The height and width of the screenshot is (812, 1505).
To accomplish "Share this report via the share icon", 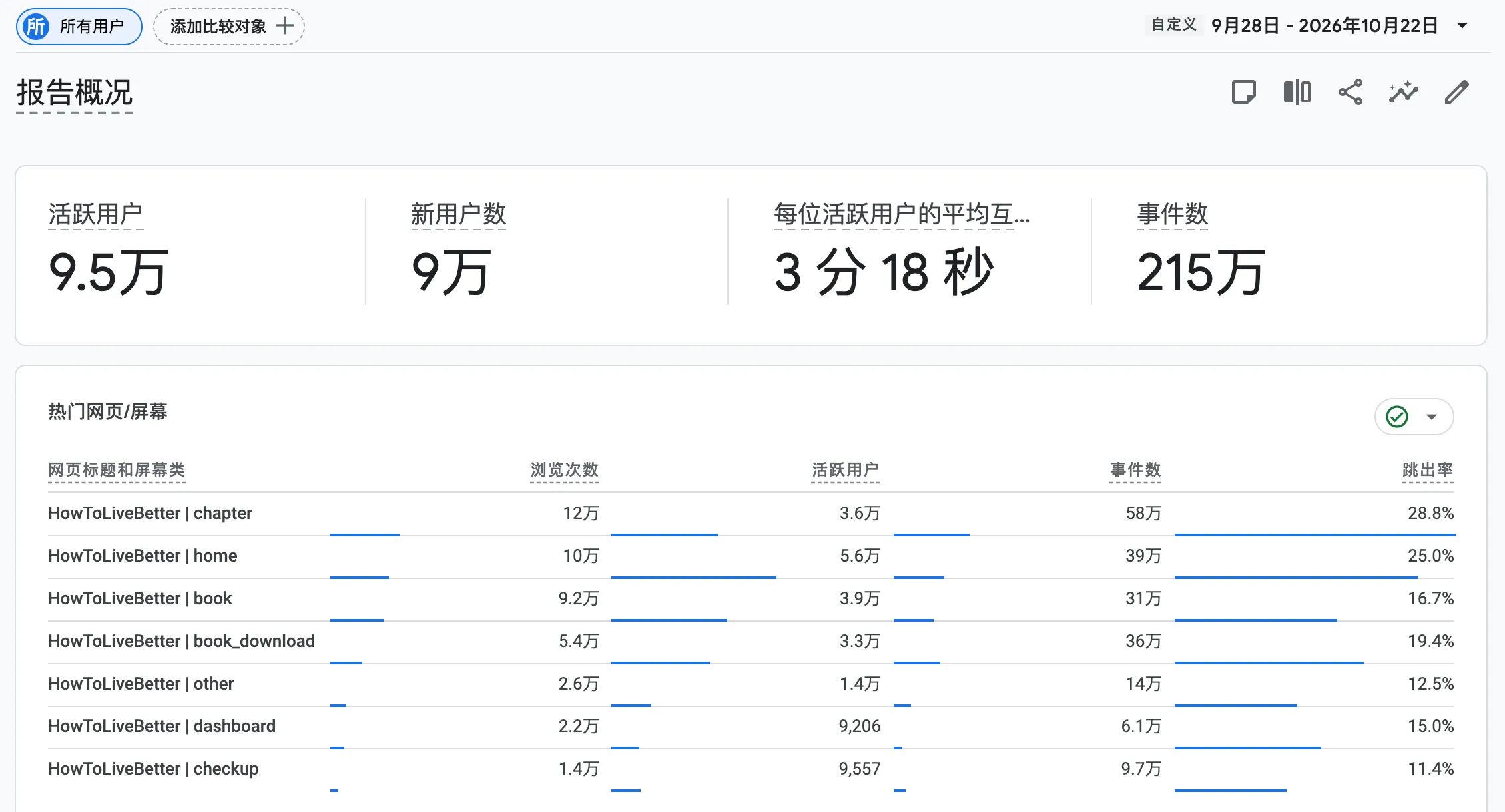I will click(1351, 92).
